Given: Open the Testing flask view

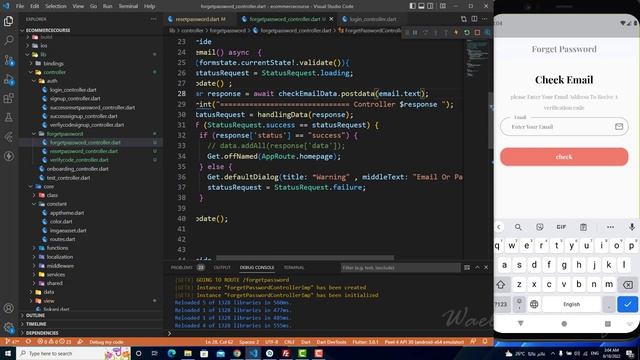Looking at the screenshot, I should pos(9,118).
